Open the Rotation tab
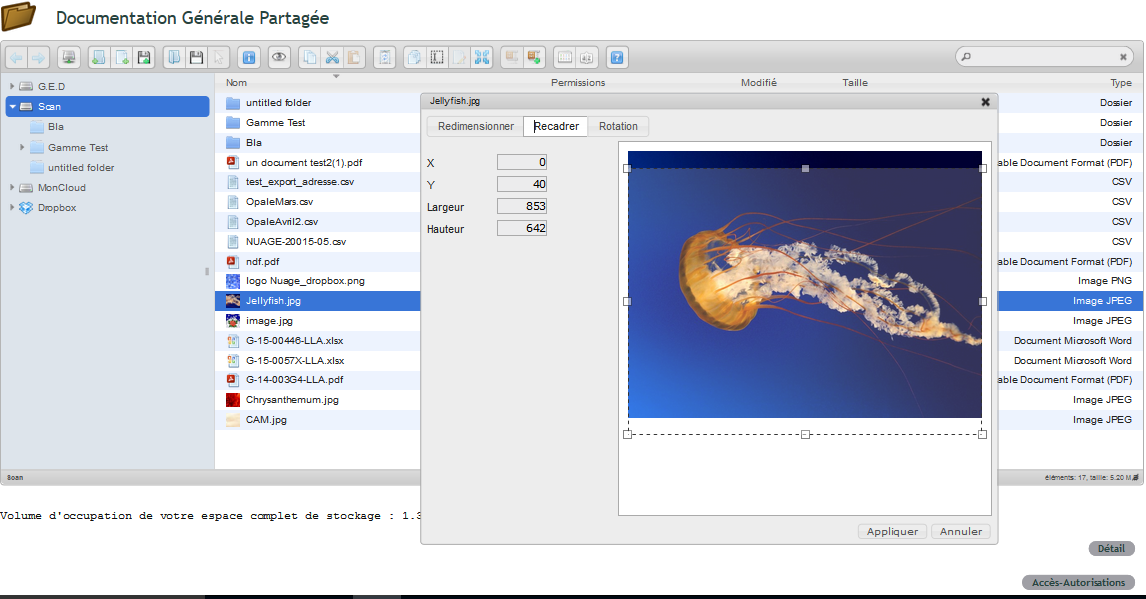Screen dimensions: 1146x599 pos(618,126)
